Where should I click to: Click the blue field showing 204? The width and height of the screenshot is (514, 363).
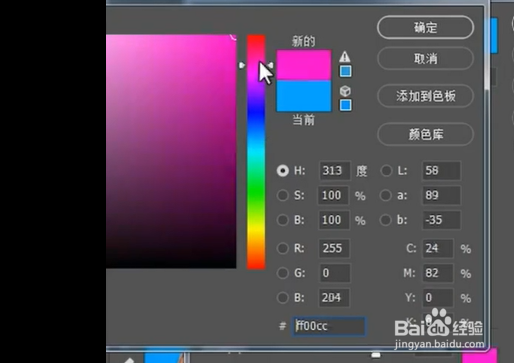(334, 298)
